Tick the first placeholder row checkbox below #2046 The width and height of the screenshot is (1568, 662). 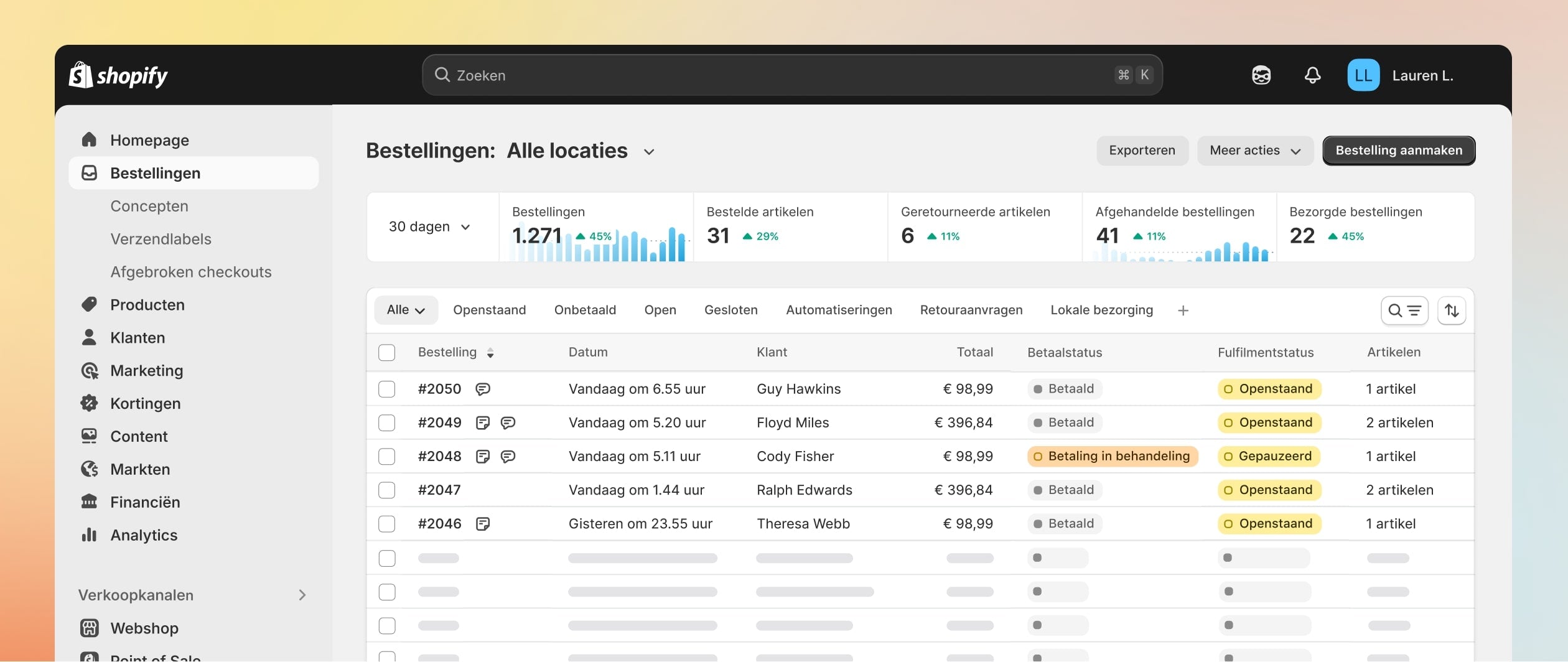(387, 558)
